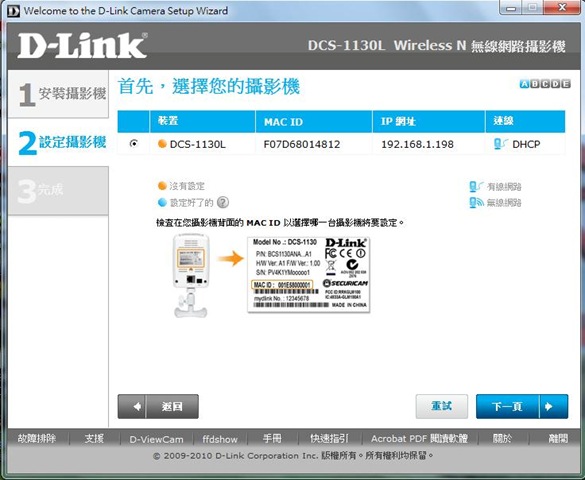Viewport: 585px width, 480px height.
Task: Open step 2 設定攝影機 tab
Action: 59,142
